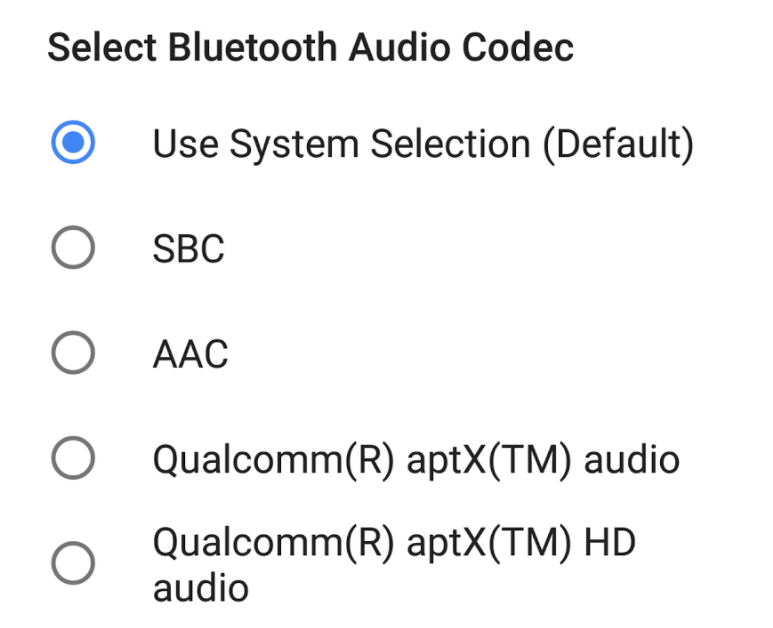Tap the filled blue radio button

(73, 144)
